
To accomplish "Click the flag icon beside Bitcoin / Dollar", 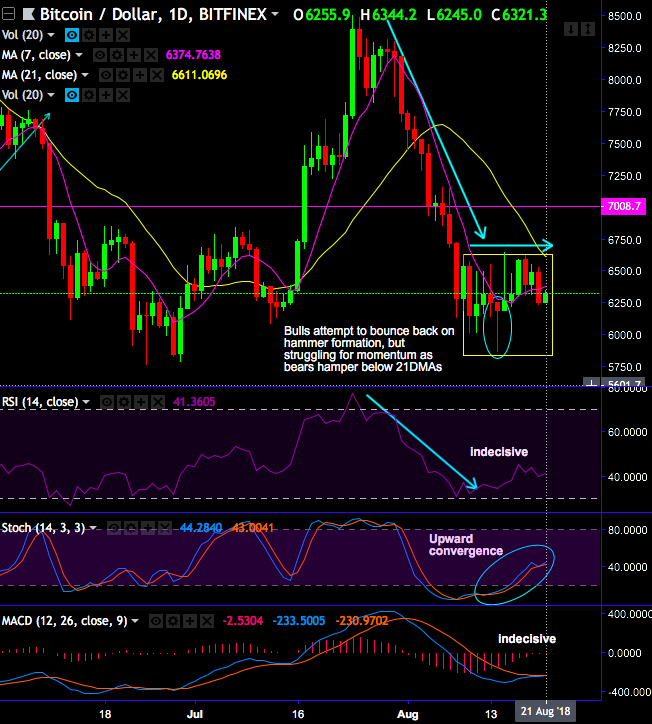I will (29, 14).
